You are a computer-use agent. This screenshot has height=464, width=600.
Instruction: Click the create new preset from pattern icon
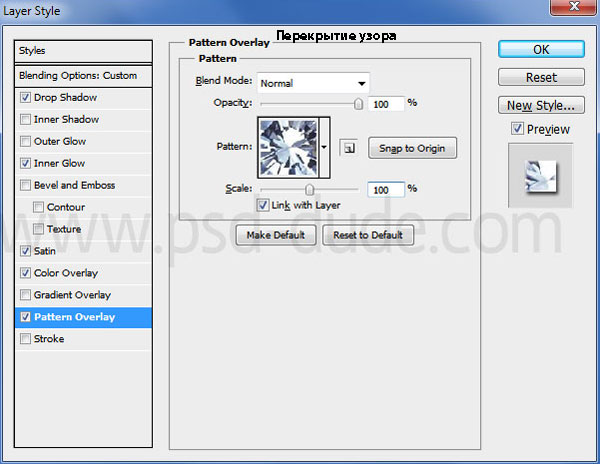(x=347, y=148)
